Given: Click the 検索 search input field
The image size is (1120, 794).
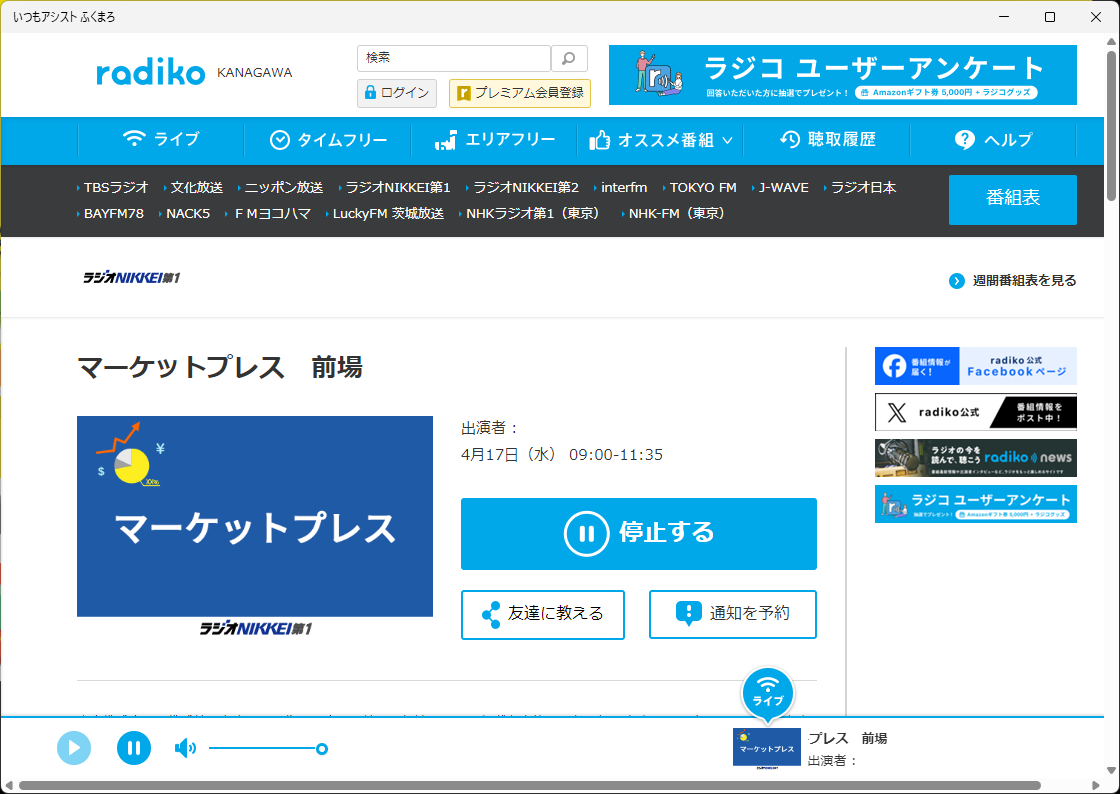Looking at the screenshot, I should [453, 58].
